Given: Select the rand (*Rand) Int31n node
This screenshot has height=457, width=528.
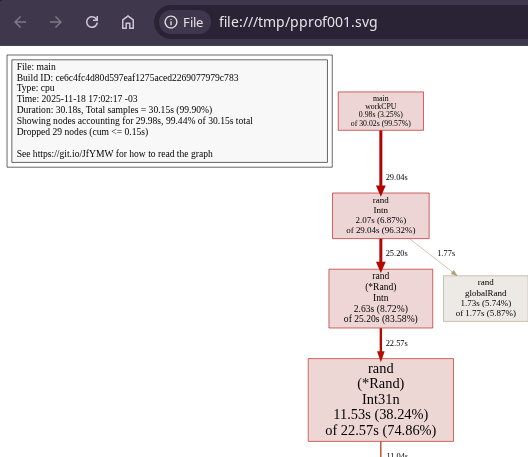Looking at the screenshot, I should click(x=381, y=400).
